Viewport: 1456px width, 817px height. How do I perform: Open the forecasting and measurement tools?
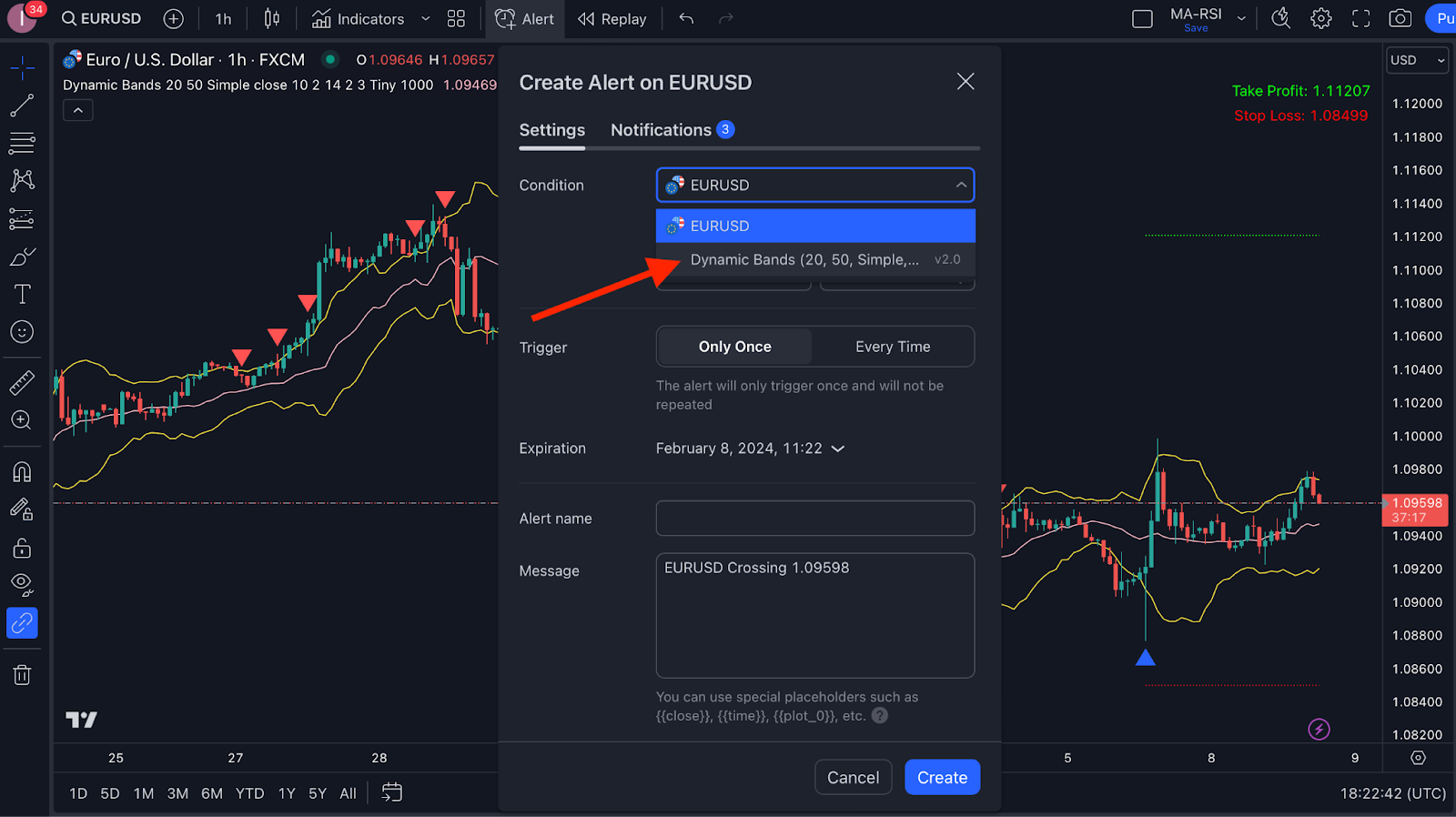pyautogui.click(x=22, y=218)
